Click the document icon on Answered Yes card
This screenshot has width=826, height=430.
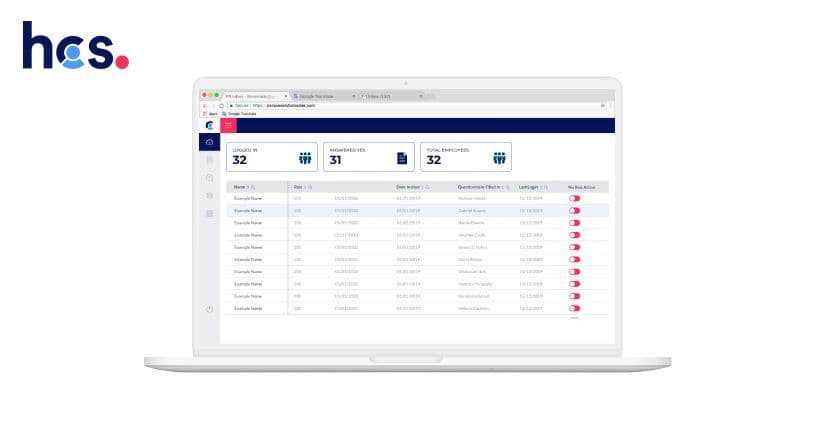(x=402, y=158)
